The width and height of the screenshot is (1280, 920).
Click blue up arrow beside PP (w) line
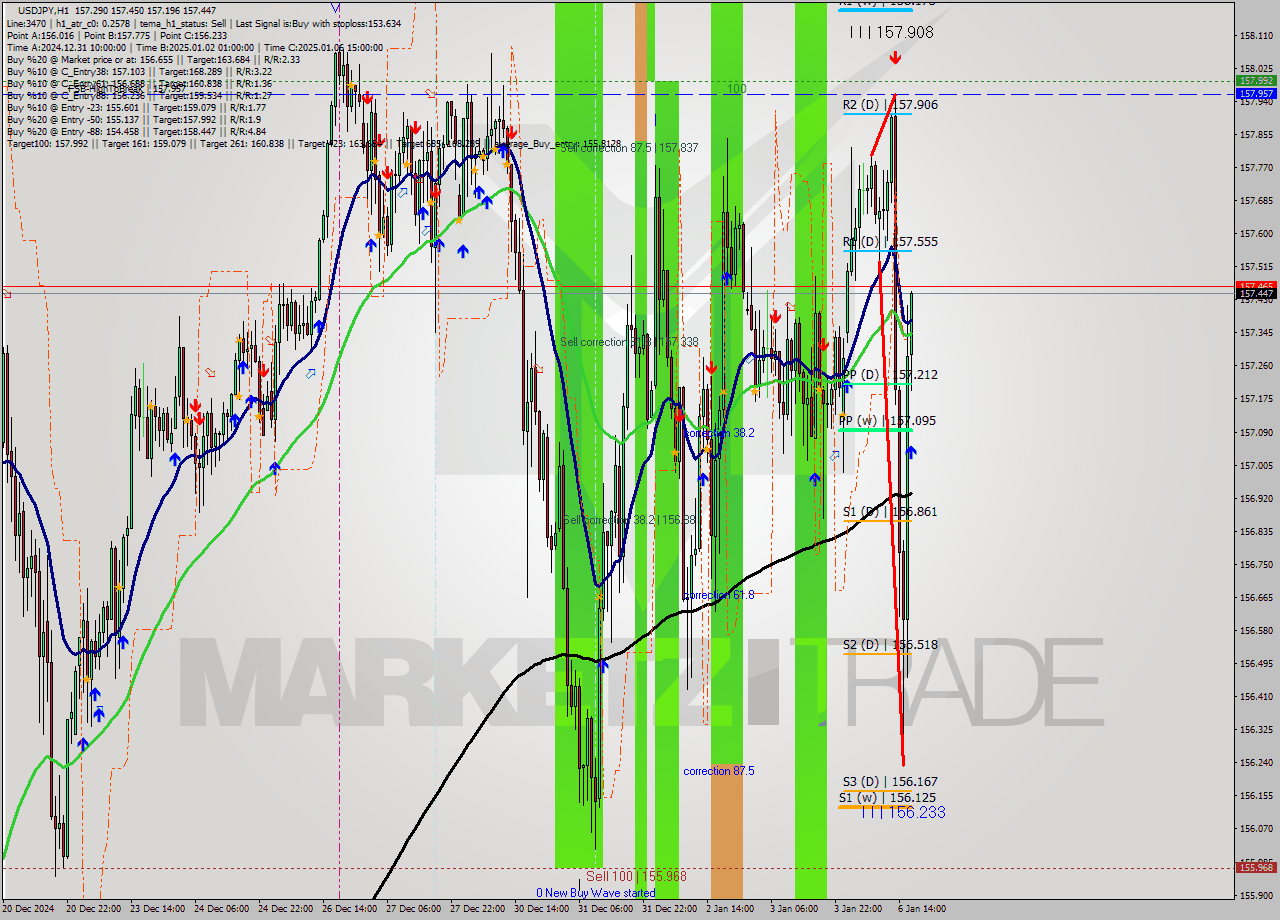click(x=911, y=452)
